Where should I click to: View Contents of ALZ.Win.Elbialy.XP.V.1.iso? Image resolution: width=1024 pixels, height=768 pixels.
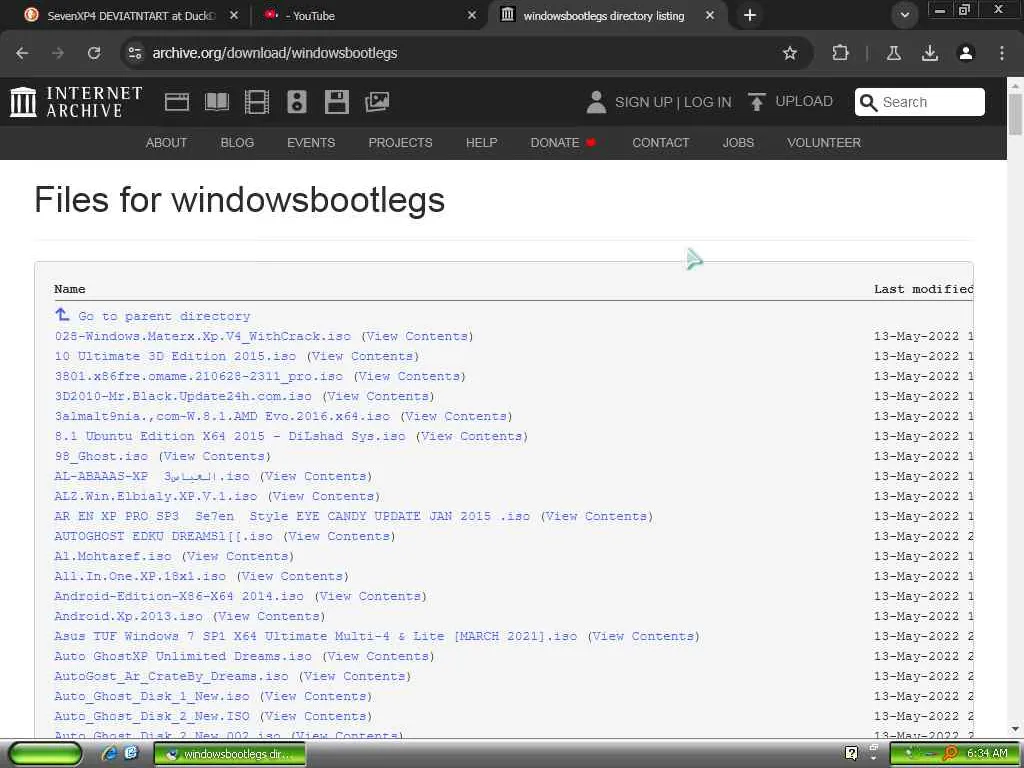point(324,496)
